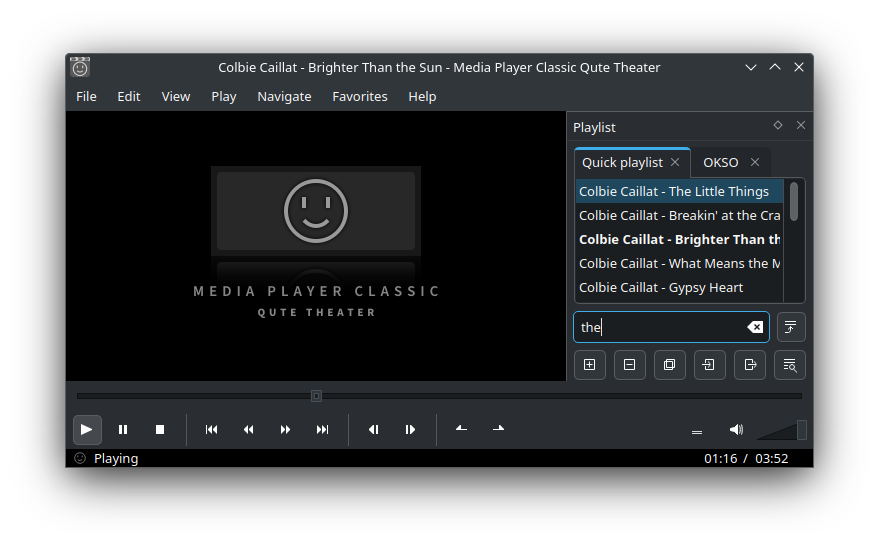Add item to playlist with plus icon

pos(590,365)
